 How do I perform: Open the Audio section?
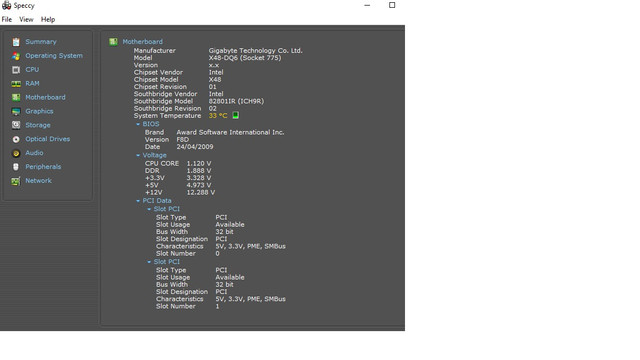point(34,153)
